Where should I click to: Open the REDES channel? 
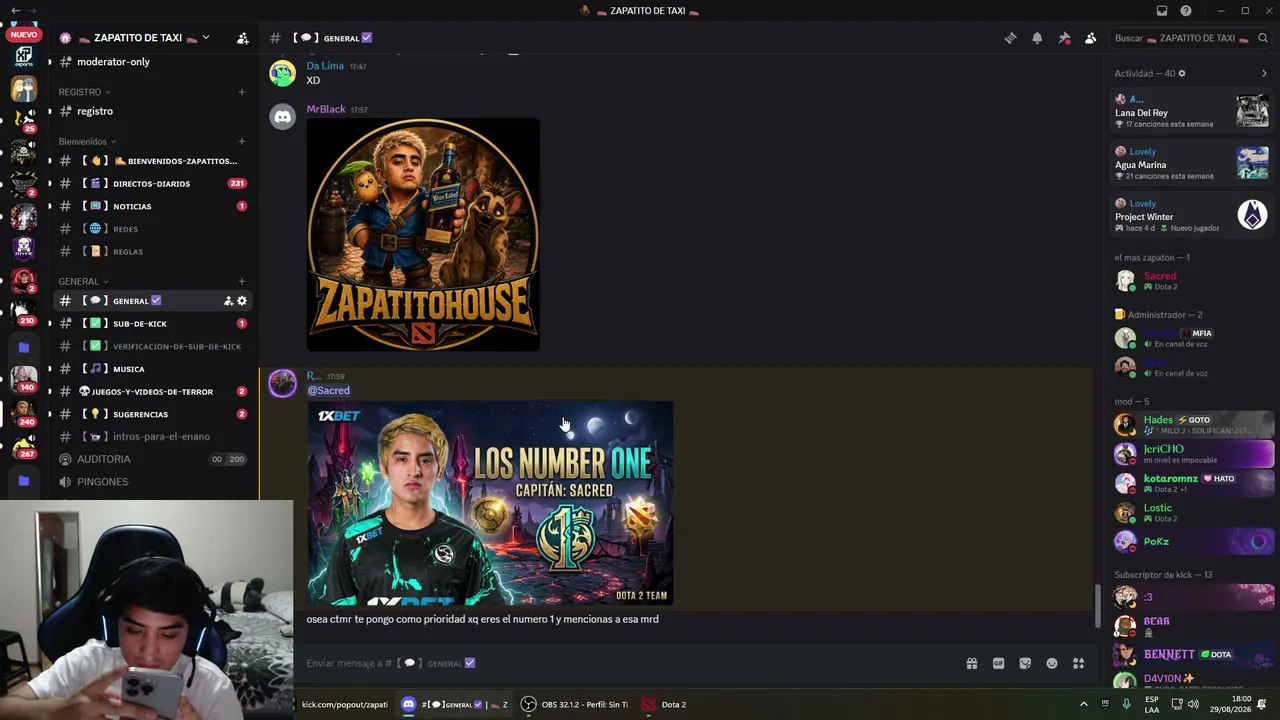point(152,229)
